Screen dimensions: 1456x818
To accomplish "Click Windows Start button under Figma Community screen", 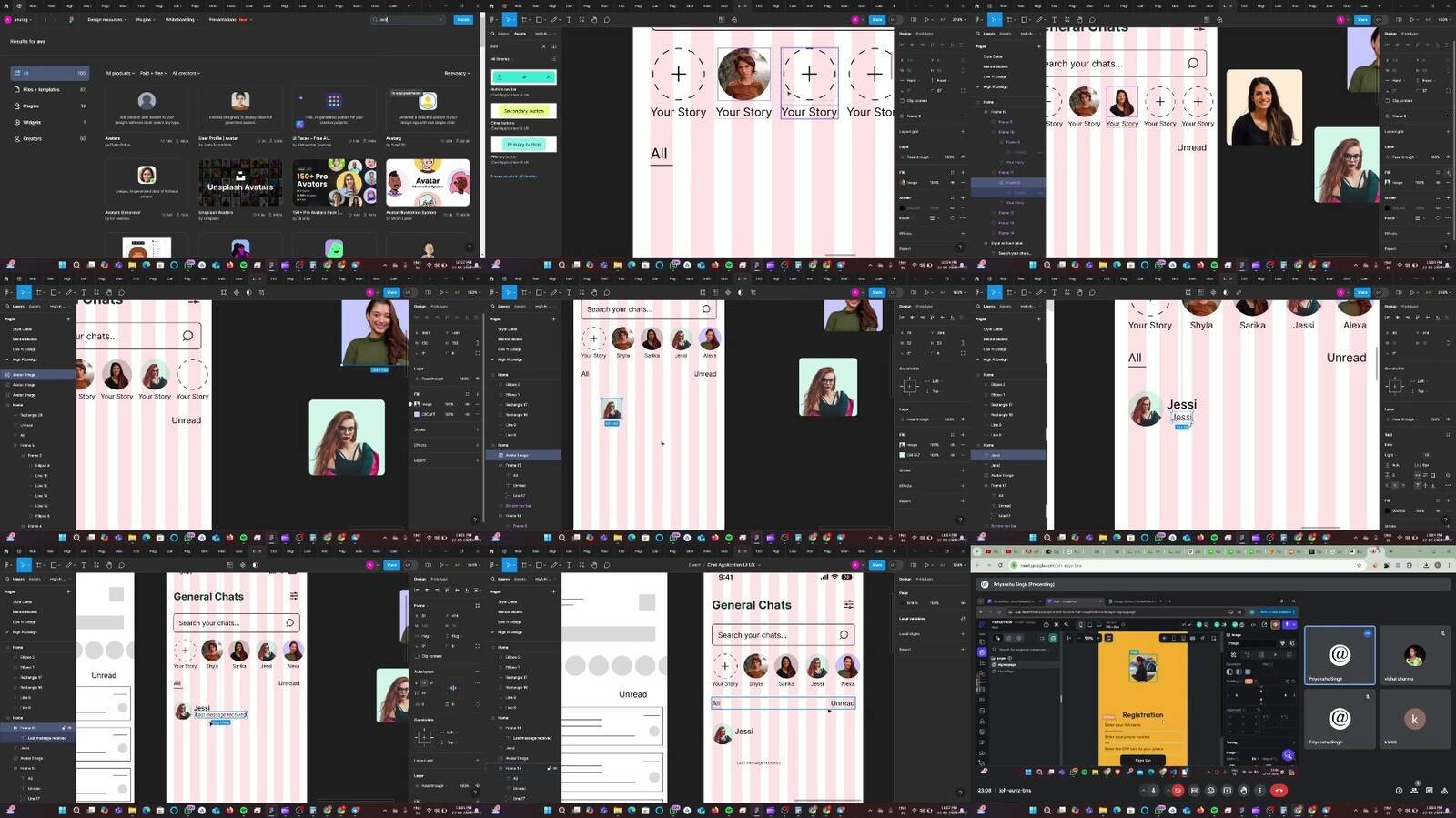I will (x=62, y=265).
